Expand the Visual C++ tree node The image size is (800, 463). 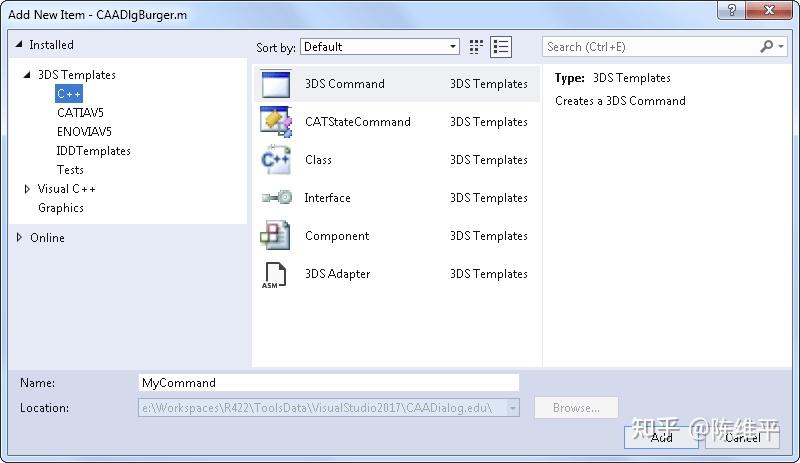pyautogui.click(x=27, y=189)
